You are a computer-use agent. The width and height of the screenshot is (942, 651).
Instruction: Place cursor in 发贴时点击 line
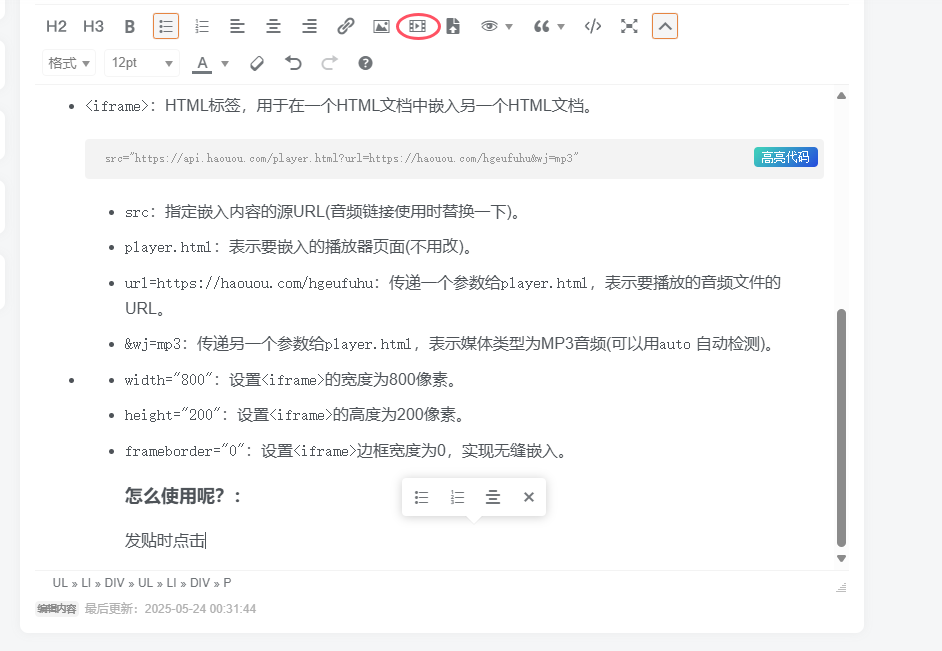click(165, 540)
